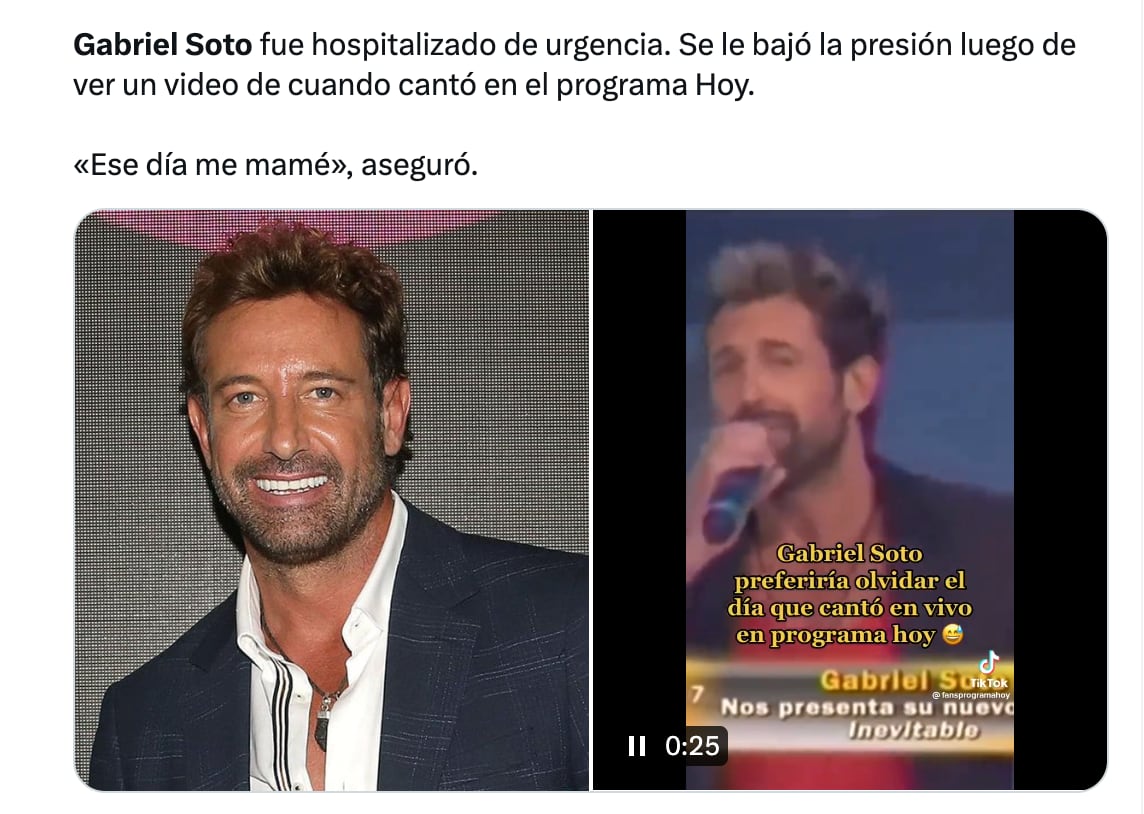The height and width of the screenshot is (814, 1144).
Task: Click the Inevitable title in lower banner
Action: point(913,730)
